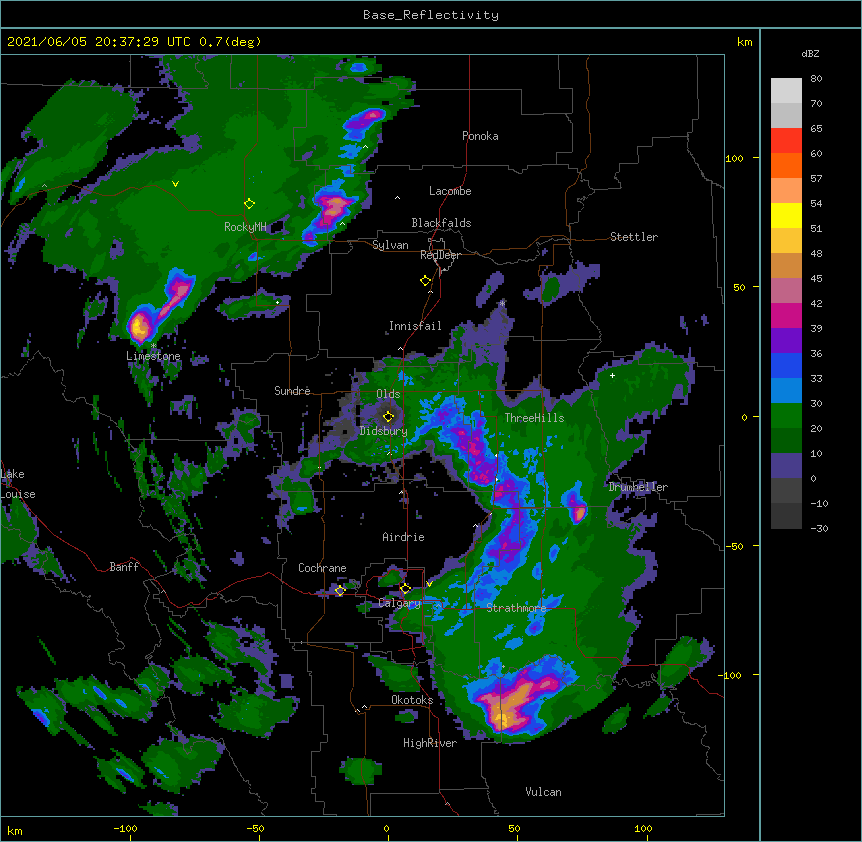Click the 0 tick on bottom axis
Viewport: 862px width, 842px height.
pyautogui.click(x=386, y=828)
